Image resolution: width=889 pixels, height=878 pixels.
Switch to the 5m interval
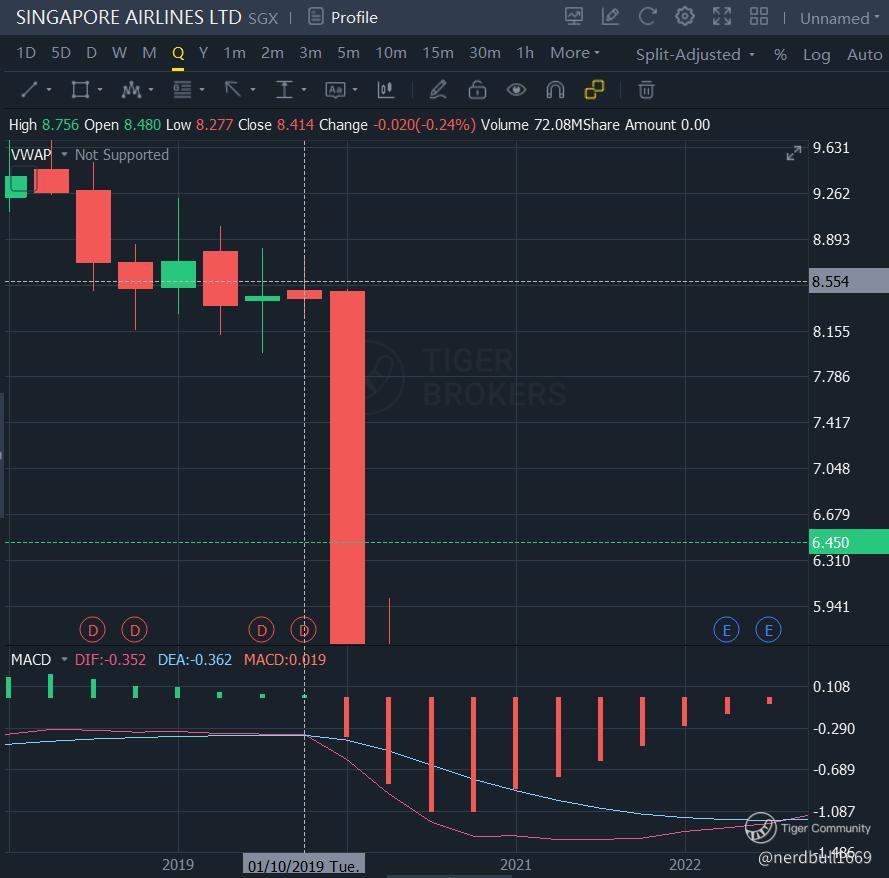pos(348,53)
